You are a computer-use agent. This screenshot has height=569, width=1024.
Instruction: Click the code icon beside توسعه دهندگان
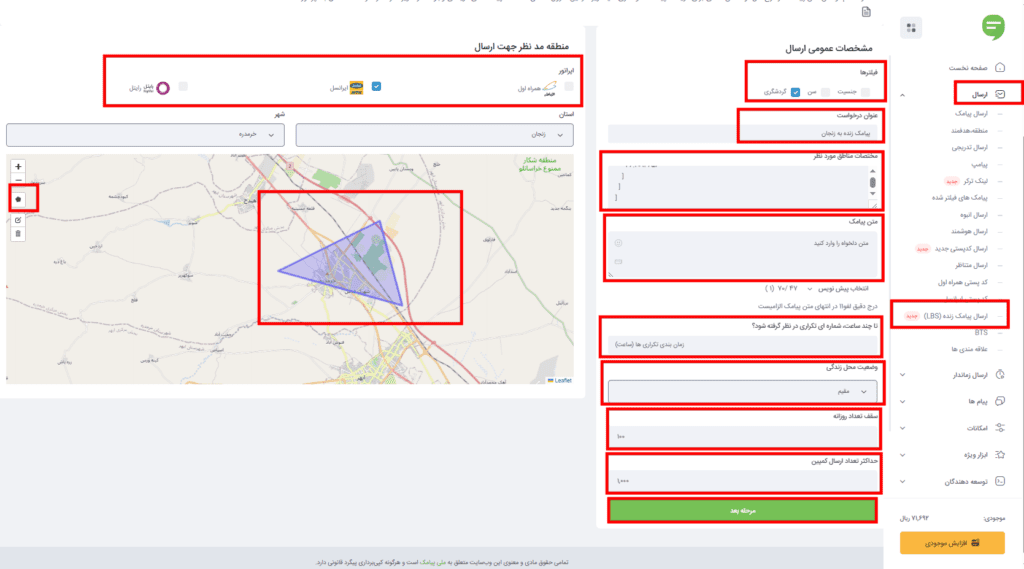(1000, 481)
